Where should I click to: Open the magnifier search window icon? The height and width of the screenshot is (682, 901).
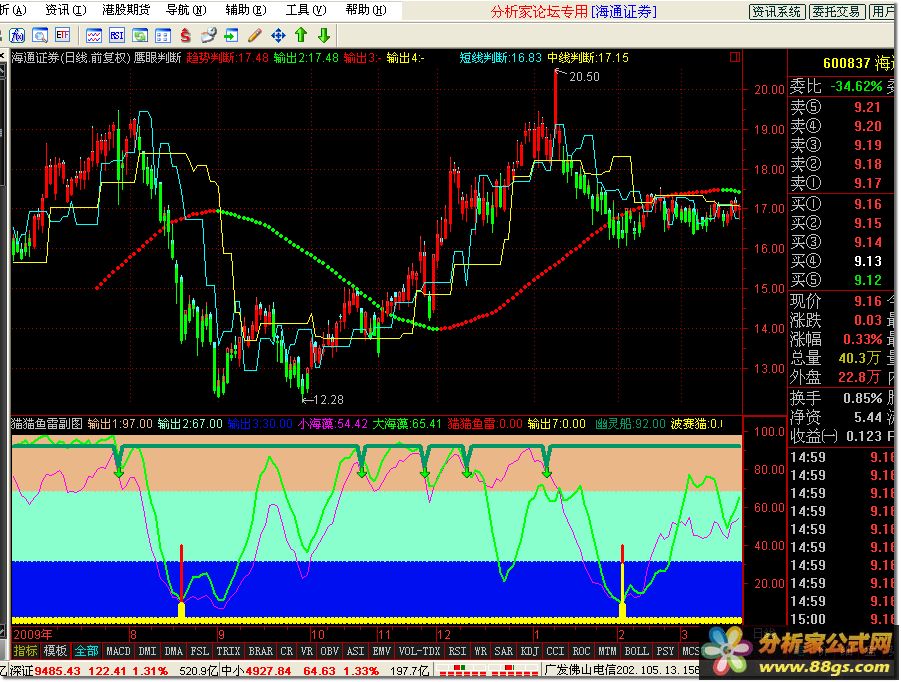pyautogui.click(x=40, y=36)
